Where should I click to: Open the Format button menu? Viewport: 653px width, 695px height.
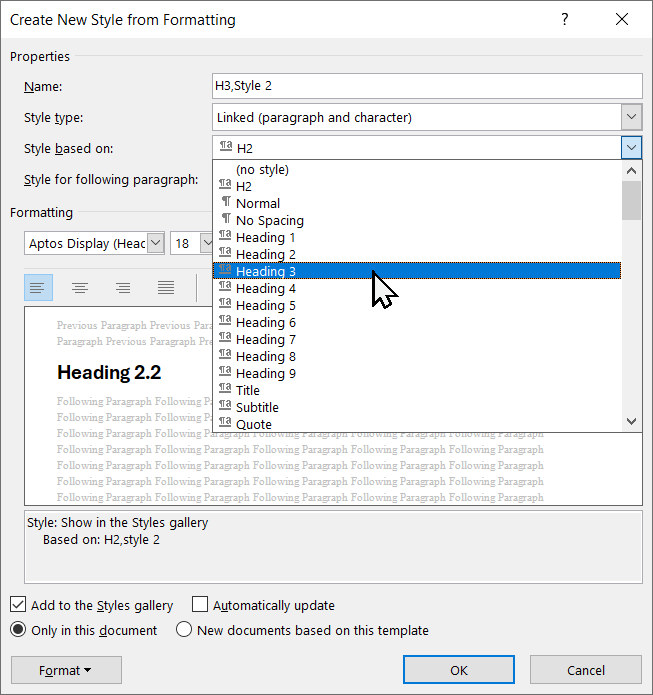66,670
